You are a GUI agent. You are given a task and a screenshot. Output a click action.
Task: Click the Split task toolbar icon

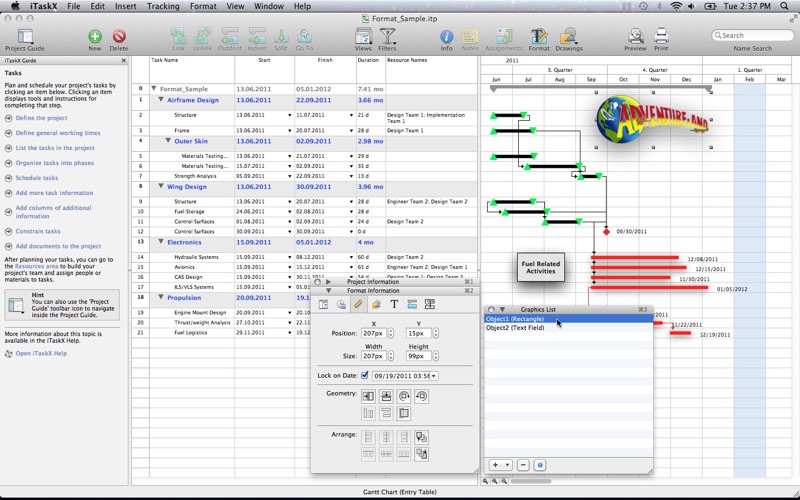[x=281, y=36]
